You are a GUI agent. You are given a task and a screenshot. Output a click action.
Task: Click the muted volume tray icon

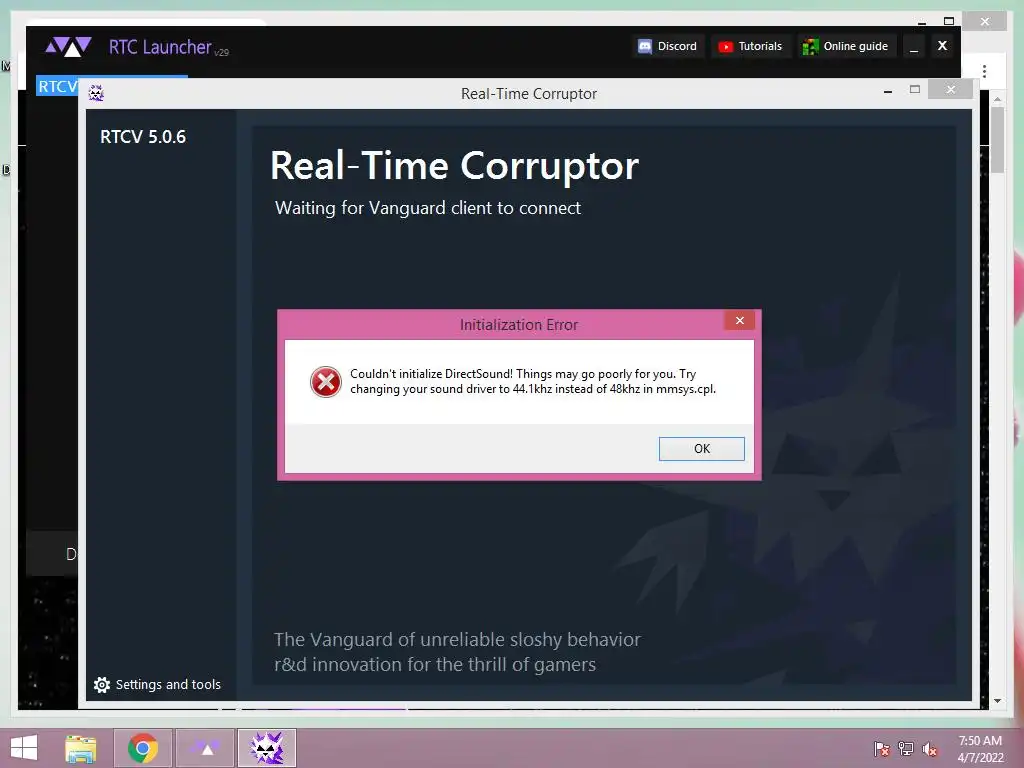930,749
